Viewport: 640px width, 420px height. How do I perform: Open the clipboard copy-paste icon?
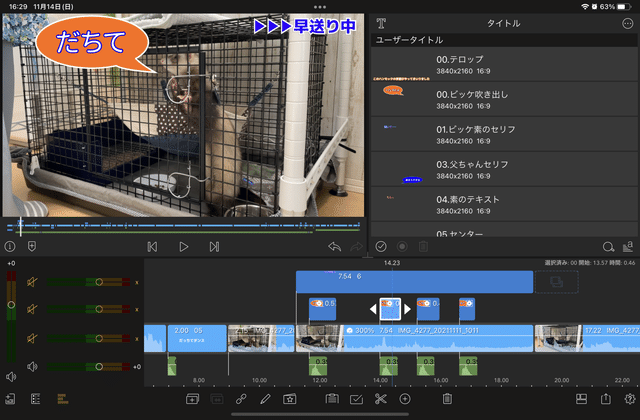(x=332, y=398)
